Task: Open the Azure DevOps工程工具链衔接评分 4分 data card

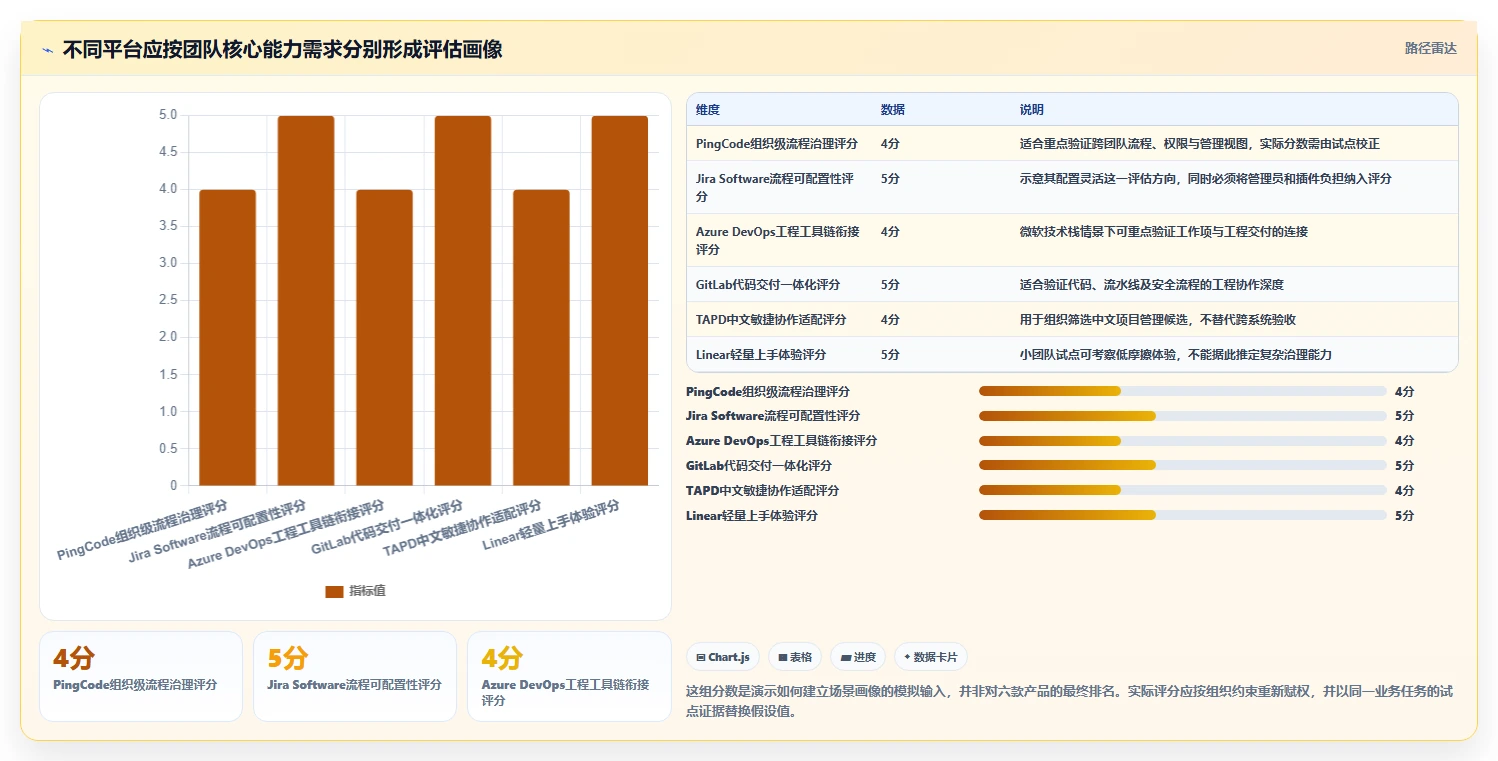Action: point(569,676)
